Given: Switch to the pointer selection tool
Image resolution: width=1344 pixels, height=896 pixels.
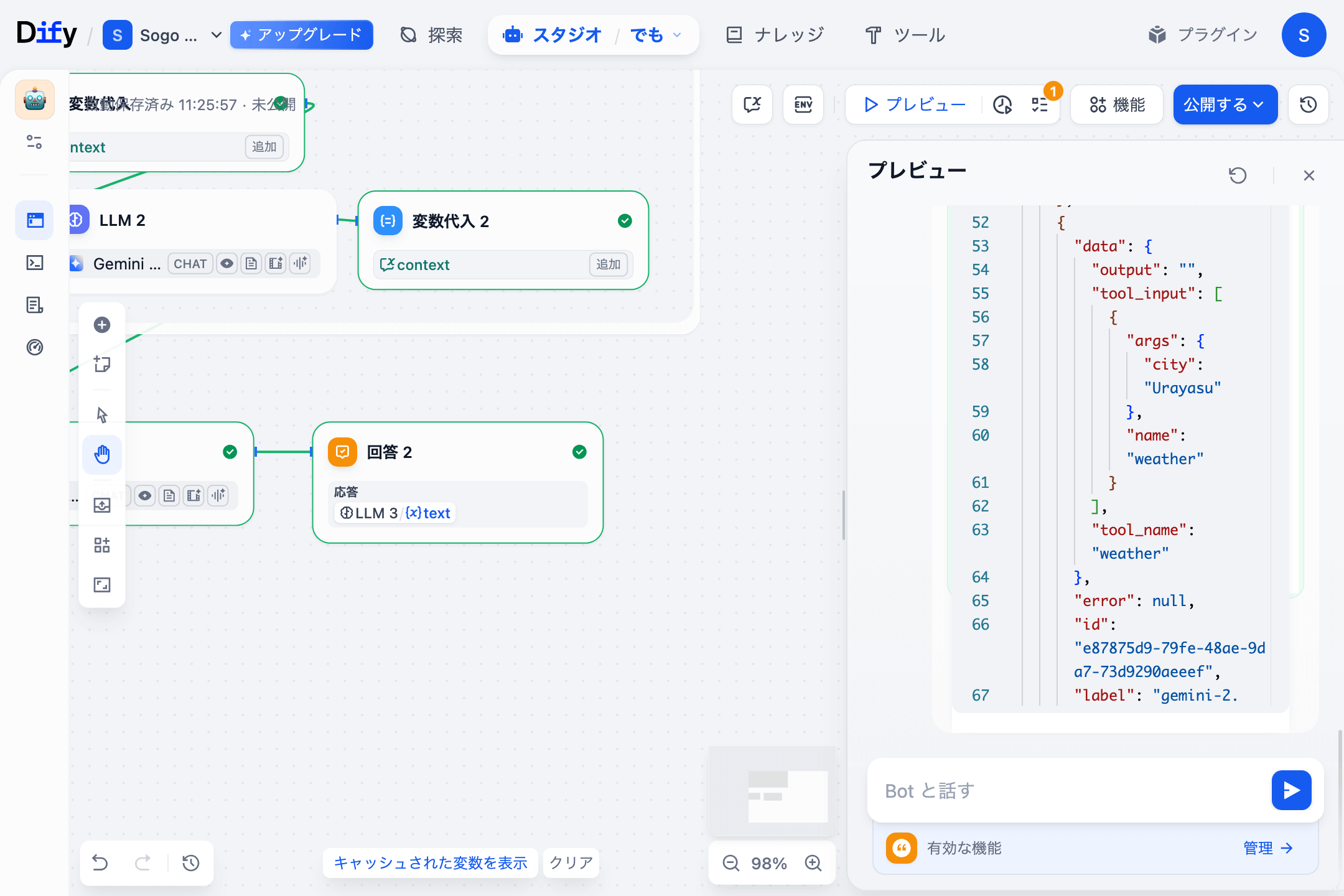Looking at the screenshot, I should 102,414.
